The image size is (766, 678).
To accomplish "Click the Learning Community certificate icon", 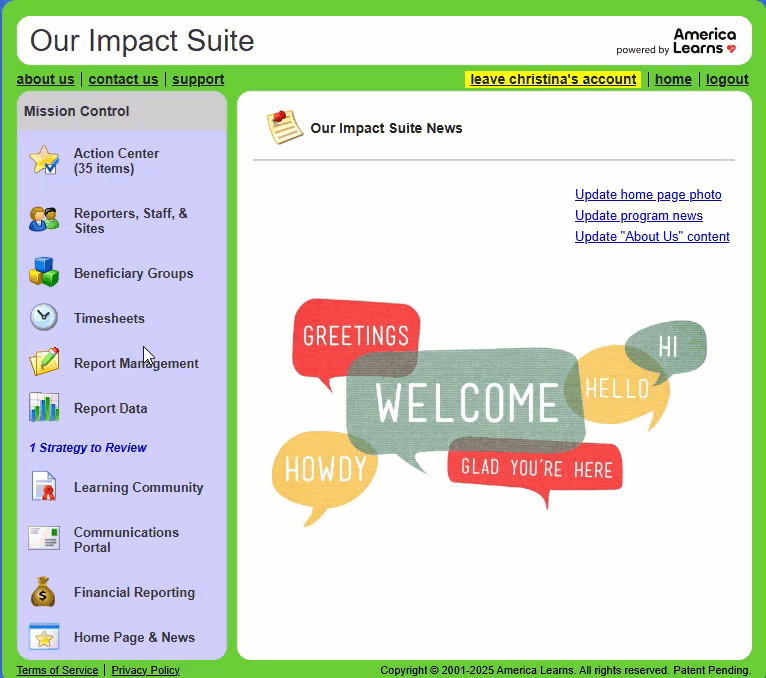I will tap(44, 487).
